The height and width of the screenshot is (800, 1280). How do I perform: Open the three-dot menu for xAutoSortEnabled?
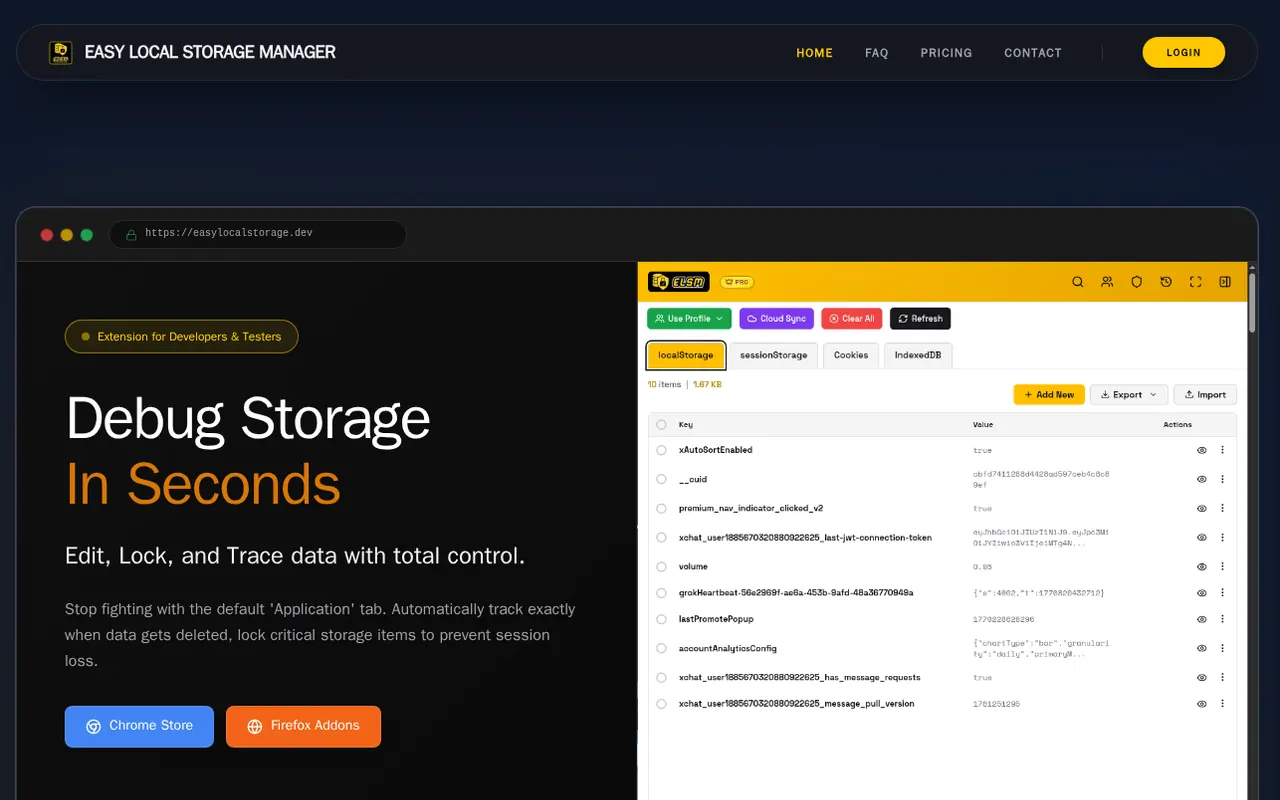point(1222,450)
